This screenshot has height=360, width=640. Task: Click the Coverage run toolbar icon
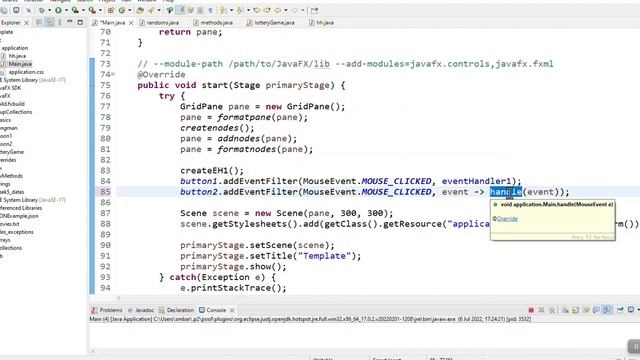tap(75, 10)
